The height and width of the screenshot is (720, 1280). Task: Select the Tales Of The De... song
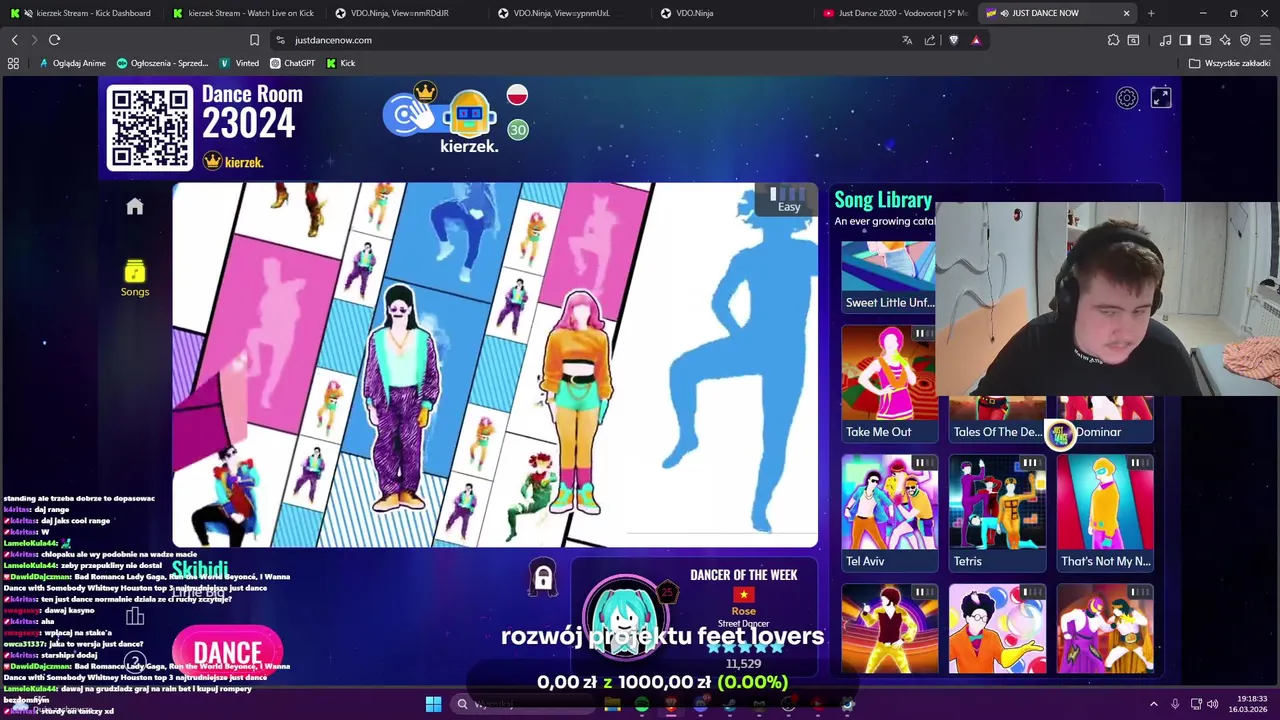[x=997, y=420]
